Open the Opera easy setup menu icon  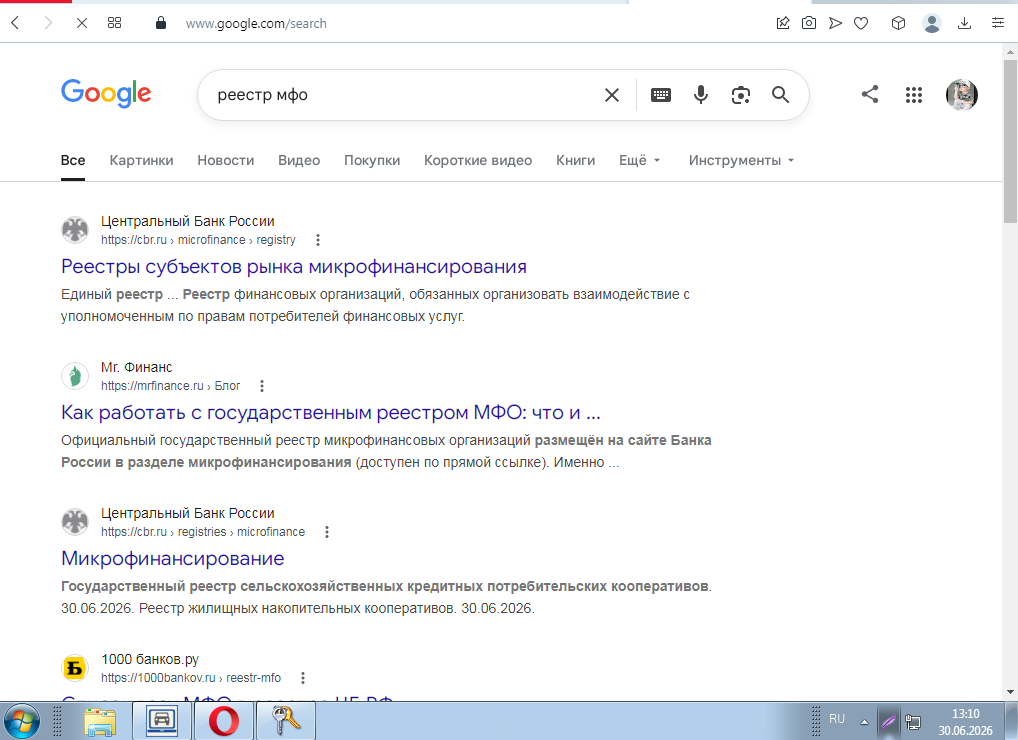click(998, 23)
